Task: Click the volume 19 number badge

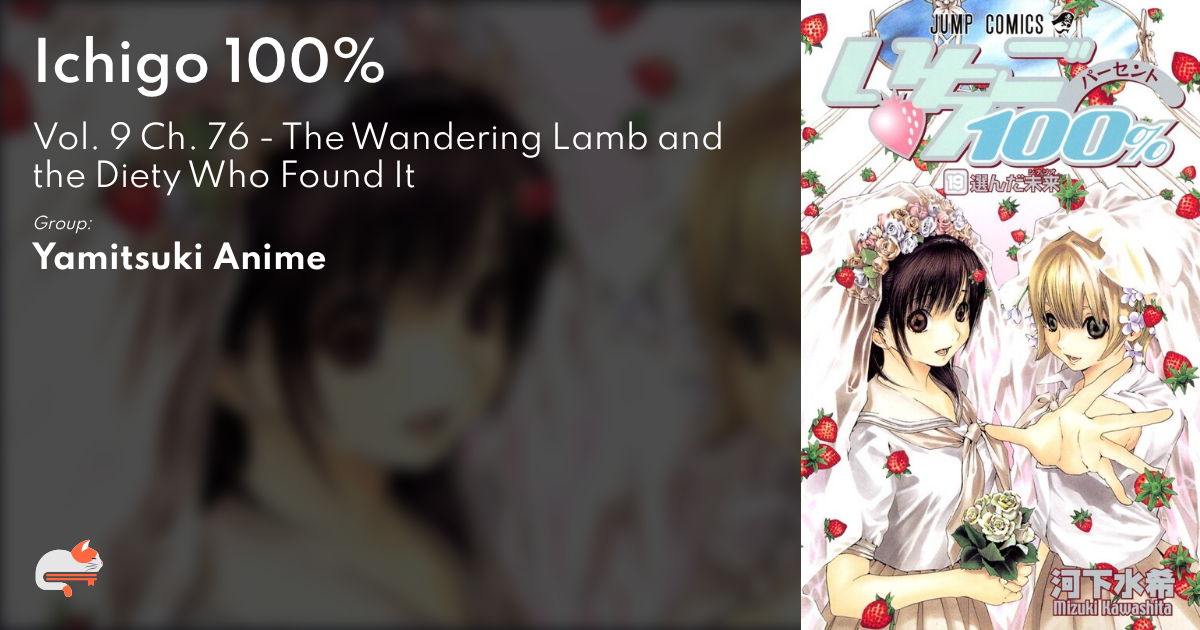Action: click(x=952, y=181)
